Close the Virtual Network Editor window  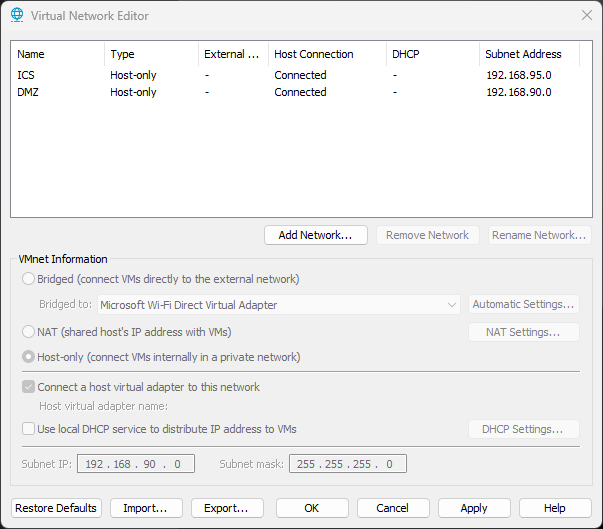(x=586, y=15)
